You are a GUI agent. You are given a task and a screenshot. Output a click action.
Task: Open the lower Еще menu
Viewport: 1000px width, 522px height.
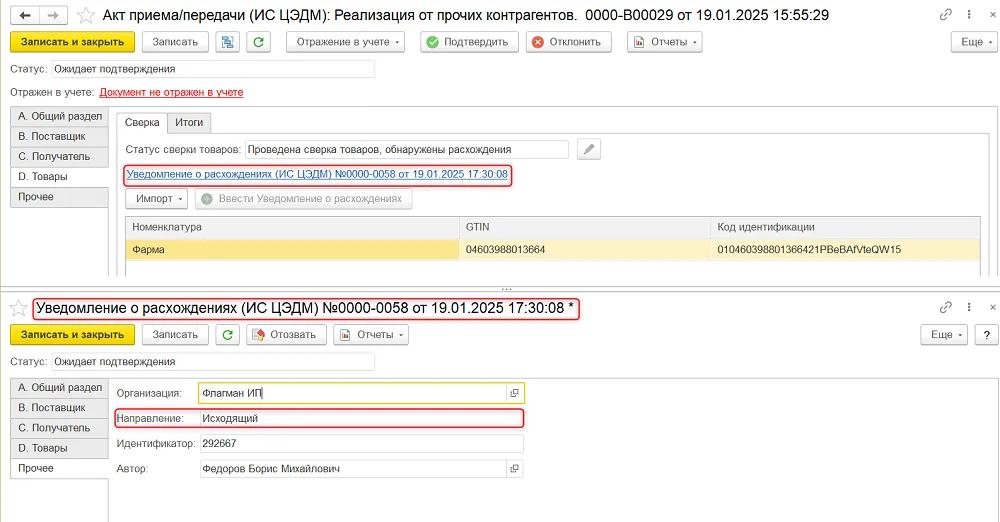945,335
